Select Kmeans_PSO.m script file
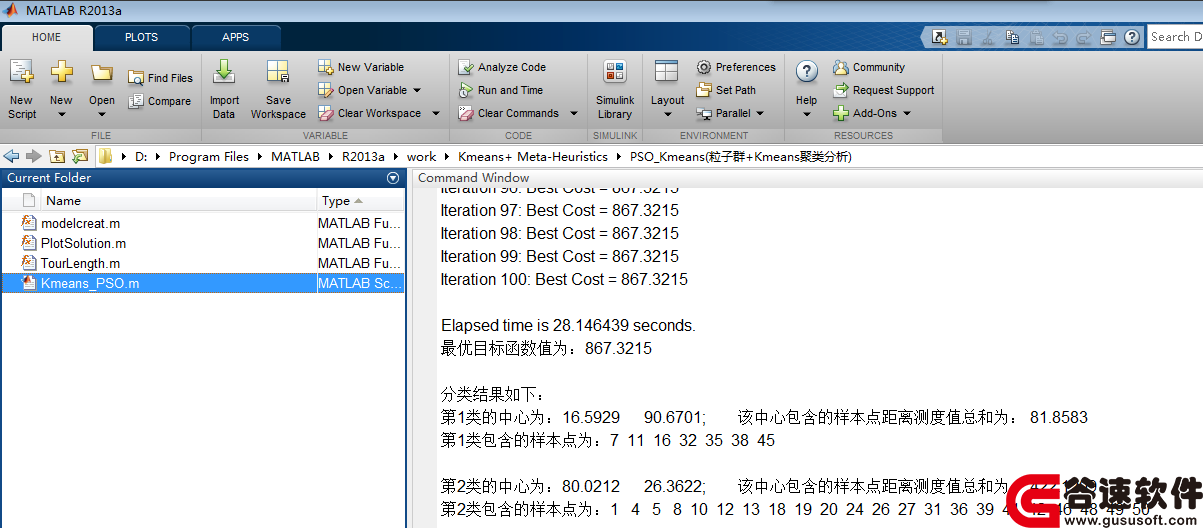 [x=203, y=283]
